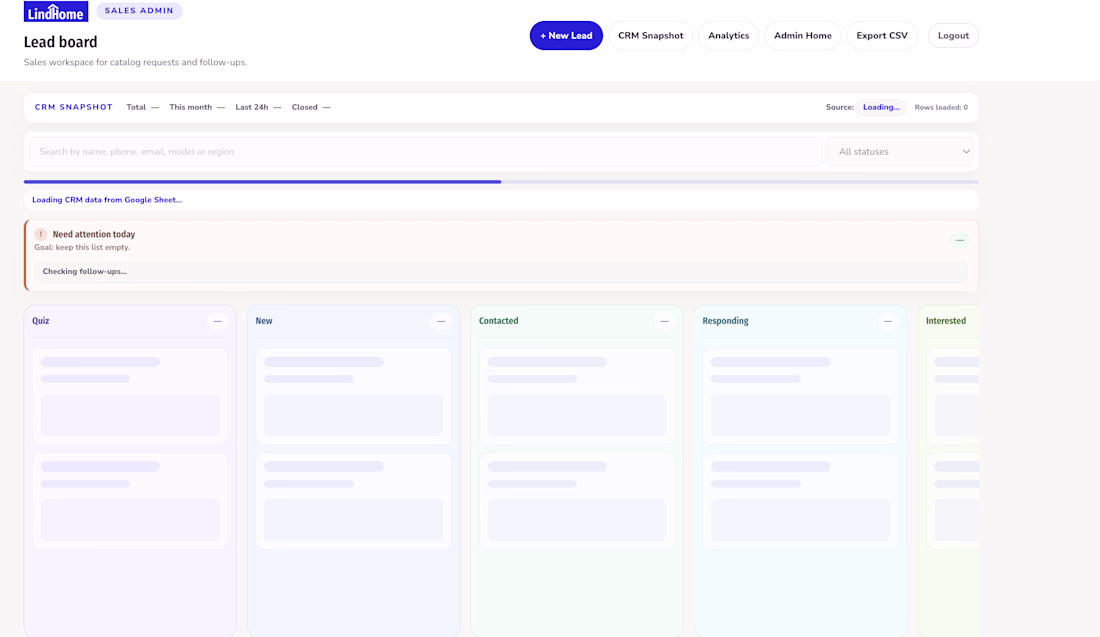Click the Checking follow-ups... row
This screenshot has width=1100, height=637.
point(501,271)
